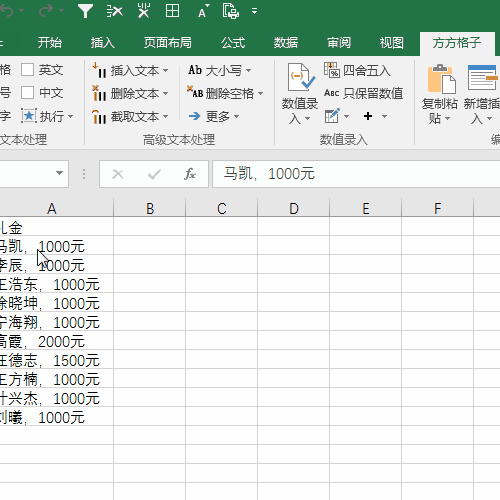
Task: Select cell containing 德志, 1500元
Action: 56,360
